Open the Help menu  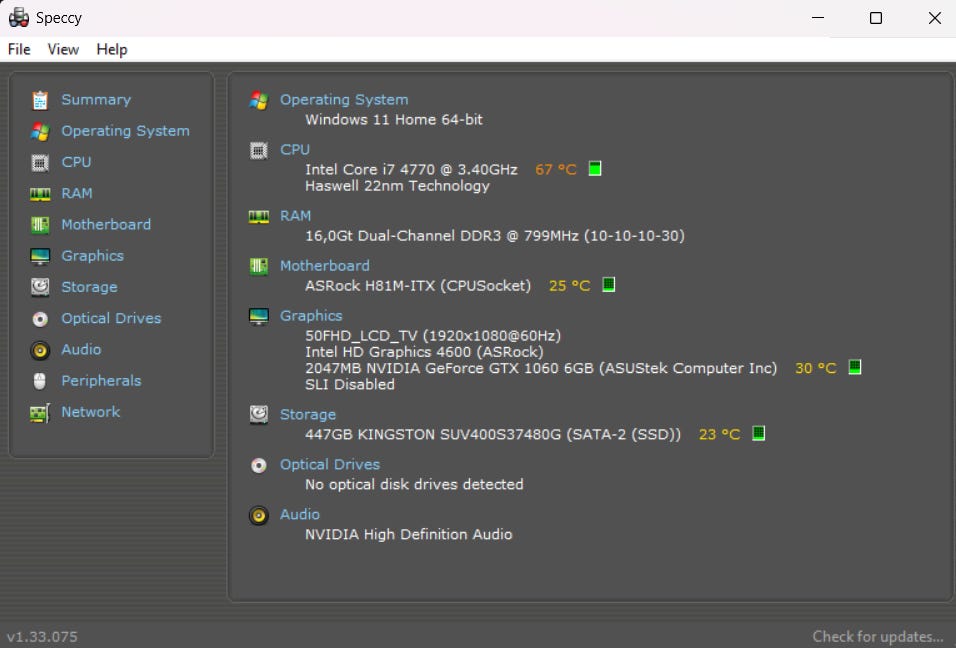[112, 49]
